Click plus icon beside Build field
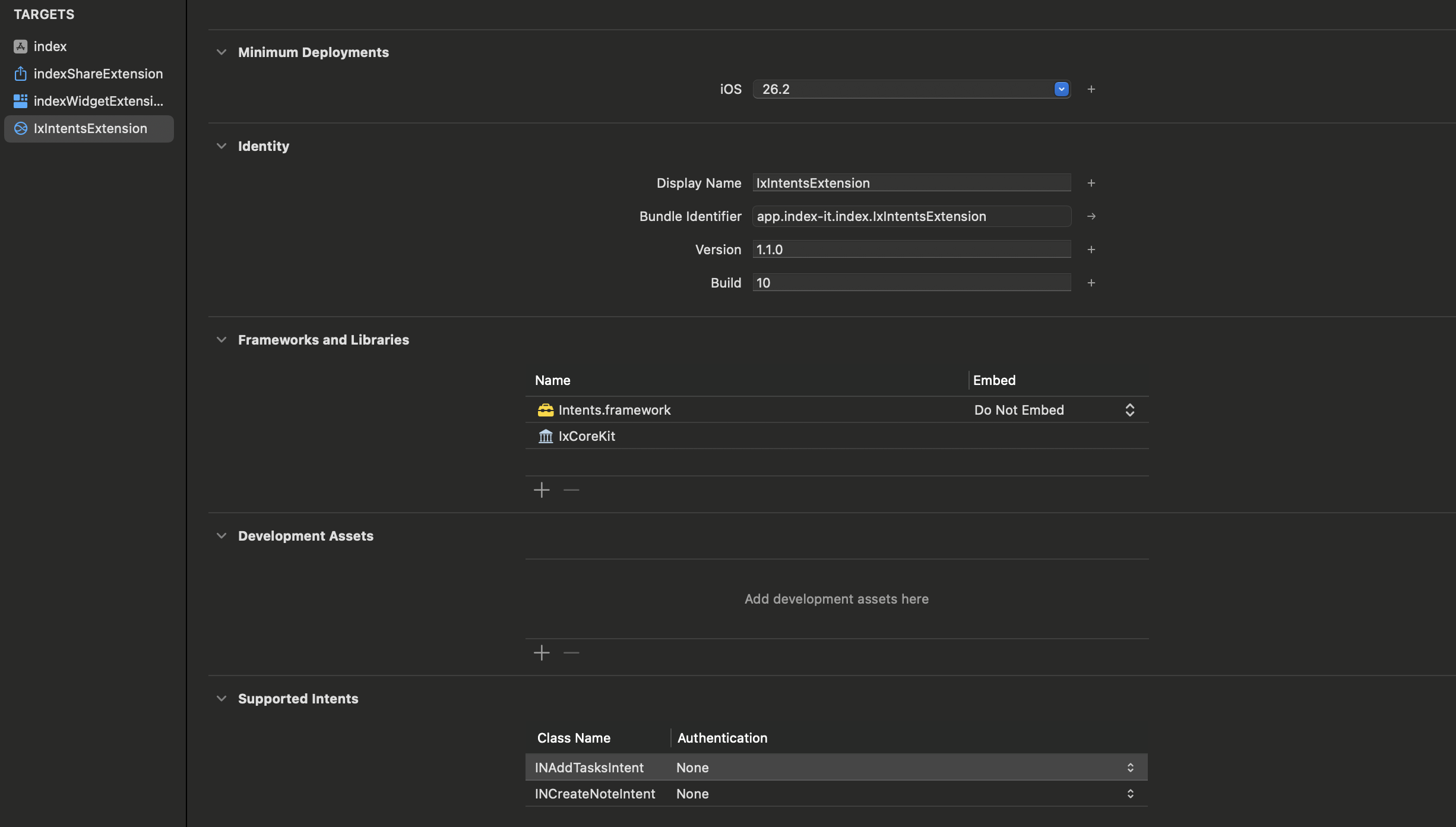Image resolution: width=1456 pixels, height=827 pixels. point(1091,283)
